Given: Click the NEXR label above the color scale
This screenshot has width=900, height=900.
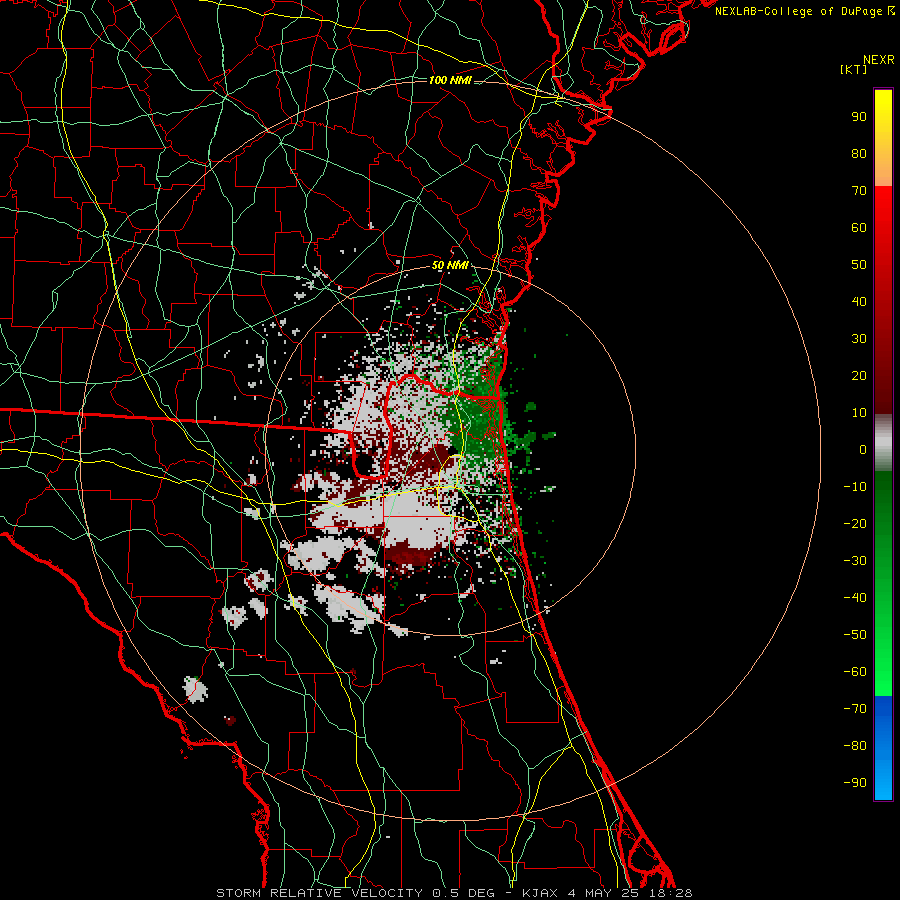Looking at the screenshot, I should click(879, 60).
